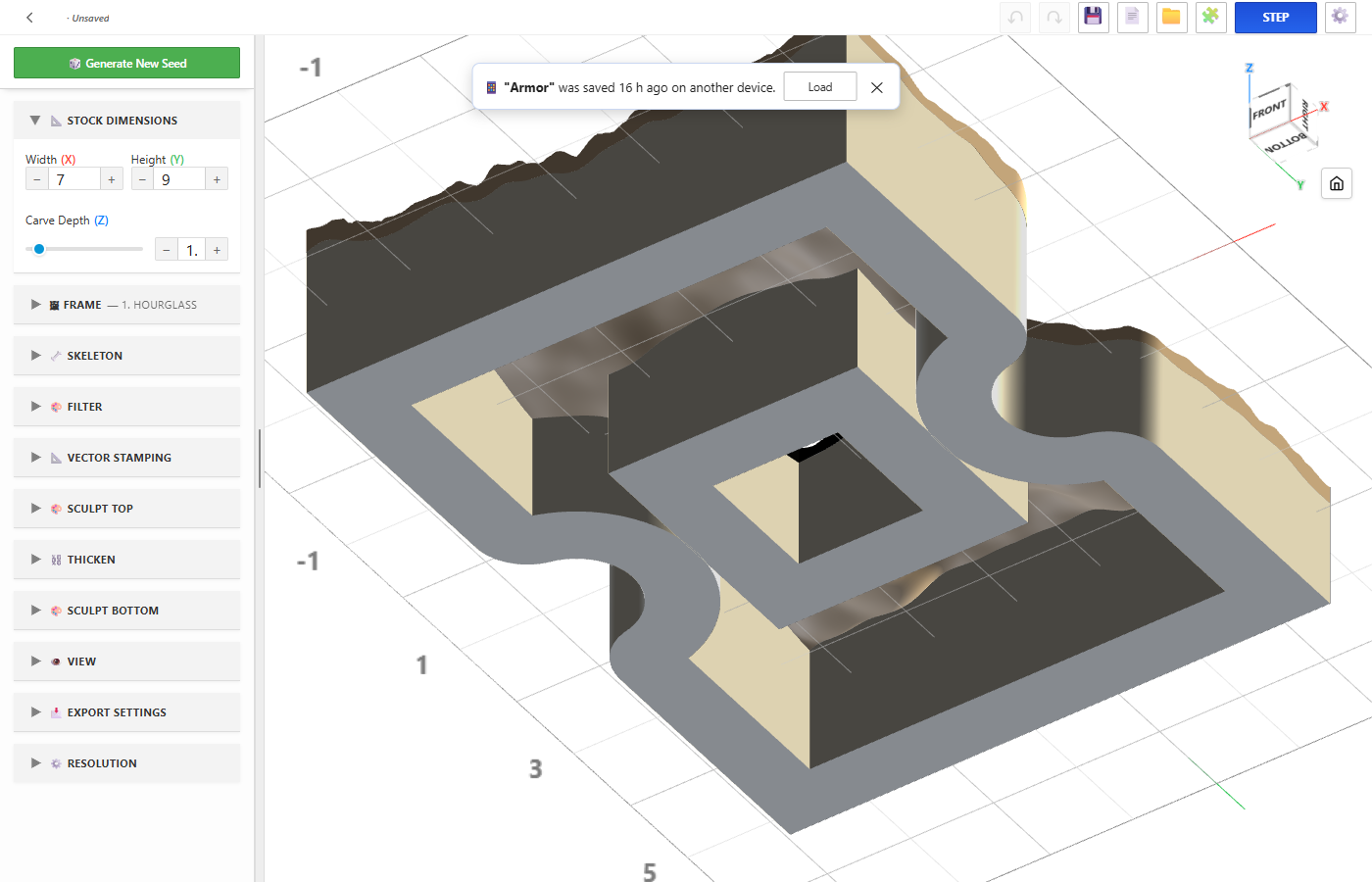The width and height of the screenshot is (1372, 882).
Task: Increase the Carve Depth (Z) value
Action: [x=217, y=250]
